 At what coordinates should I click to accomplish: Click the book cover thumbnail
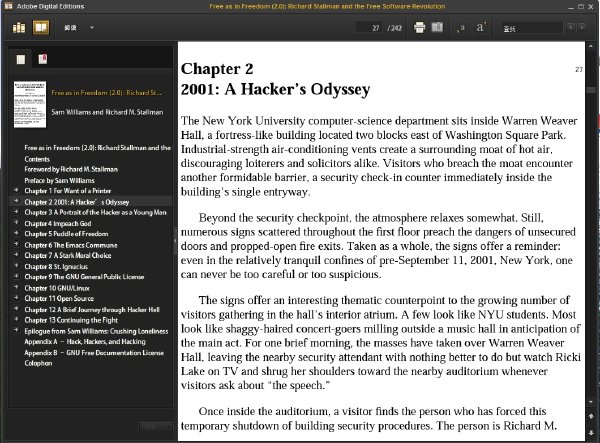point(30,104)
